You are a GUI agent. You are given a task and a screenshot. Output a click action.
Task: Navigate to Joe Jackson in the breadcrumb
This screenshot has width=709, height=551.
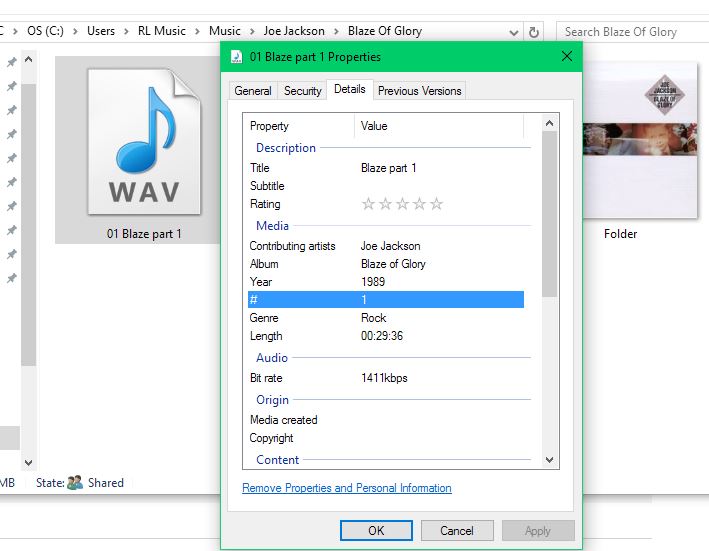[294, 31]
